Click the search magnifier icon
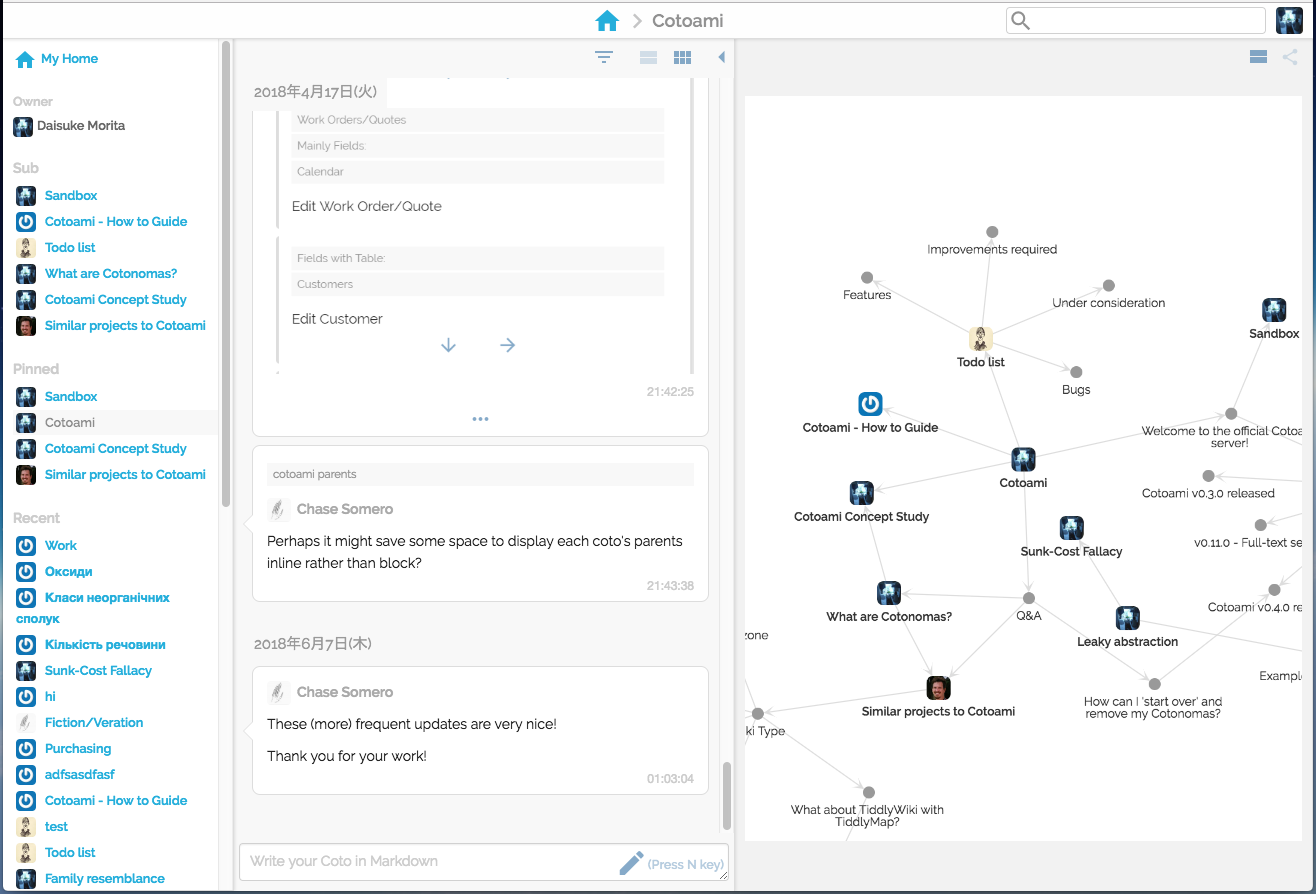Screen dimensions: 1316x894 point(1020,20)
